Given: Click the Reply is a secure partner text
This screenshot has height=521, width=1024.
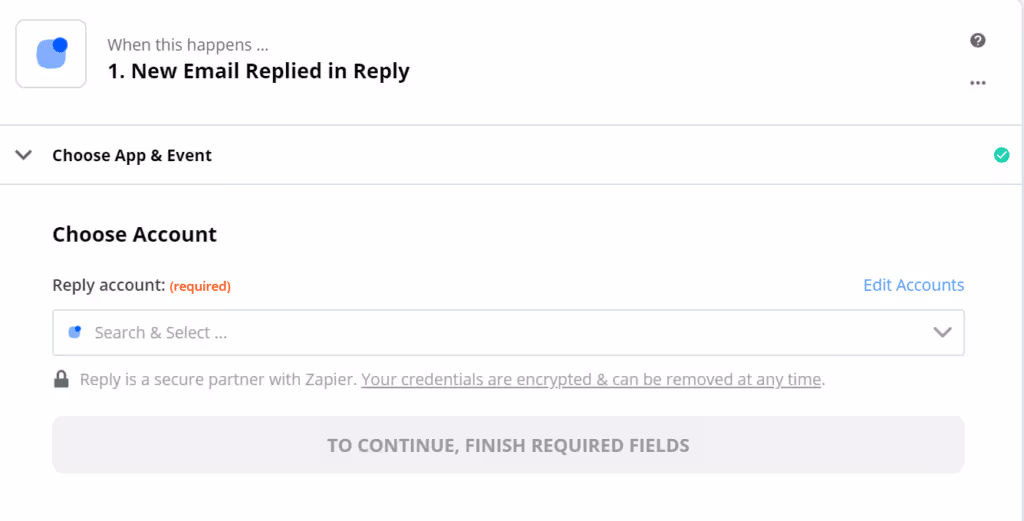Looking at the screenshot, I should click(219, 379).
